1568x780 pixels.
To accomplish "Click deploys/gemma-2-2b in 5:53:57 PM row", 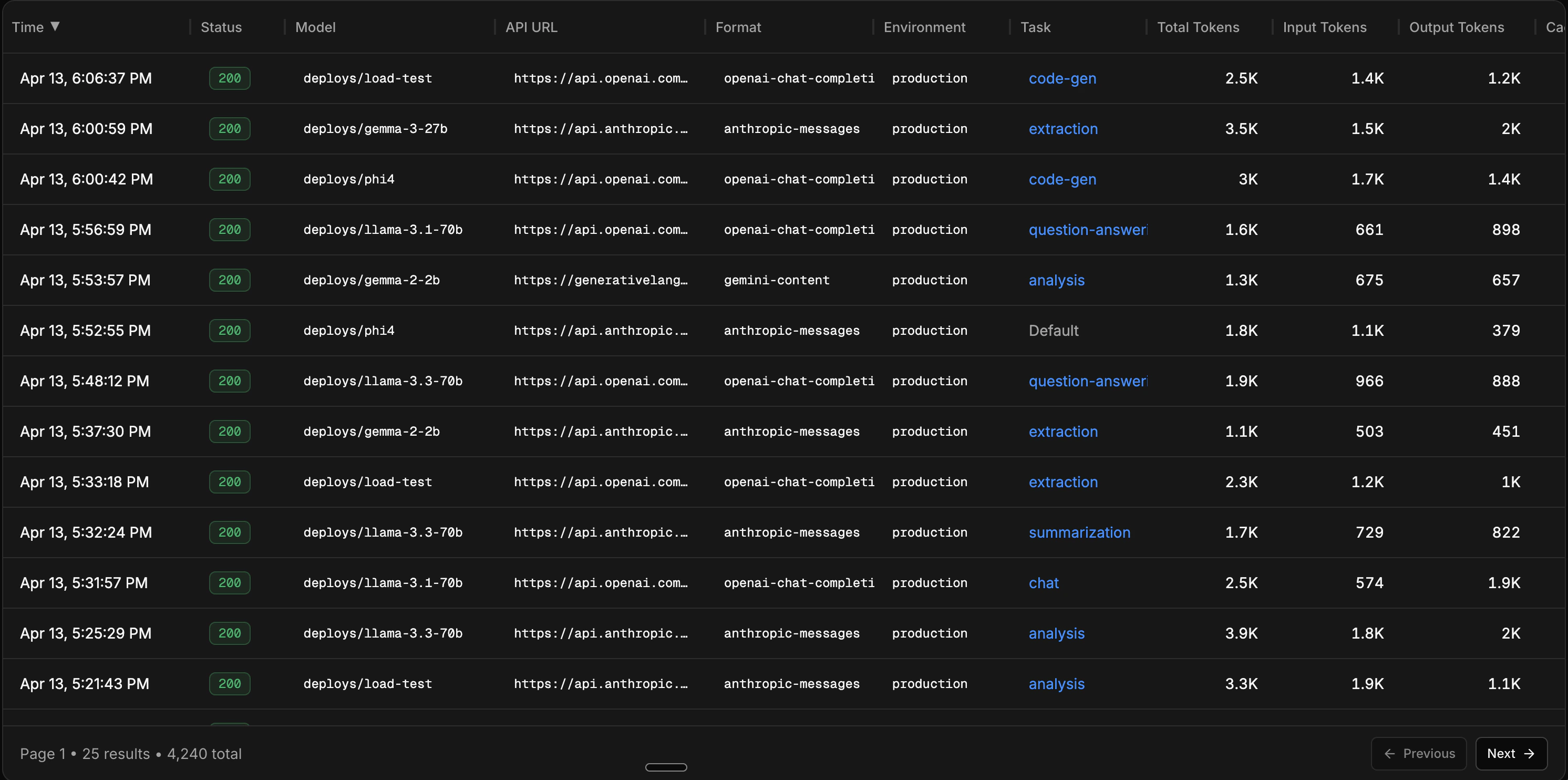I will click(372, 280).
